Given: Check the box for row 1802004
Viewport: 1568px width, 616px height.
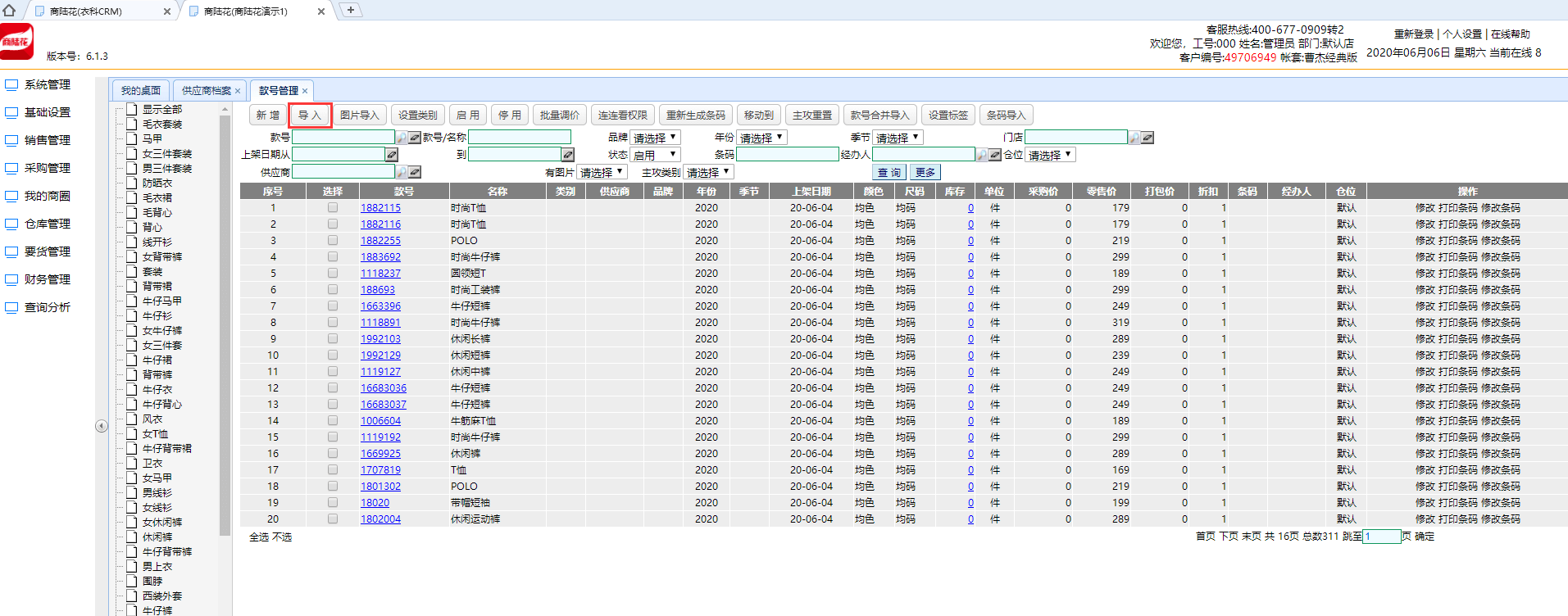Looking at the screenshot, I should click(333, 519).
